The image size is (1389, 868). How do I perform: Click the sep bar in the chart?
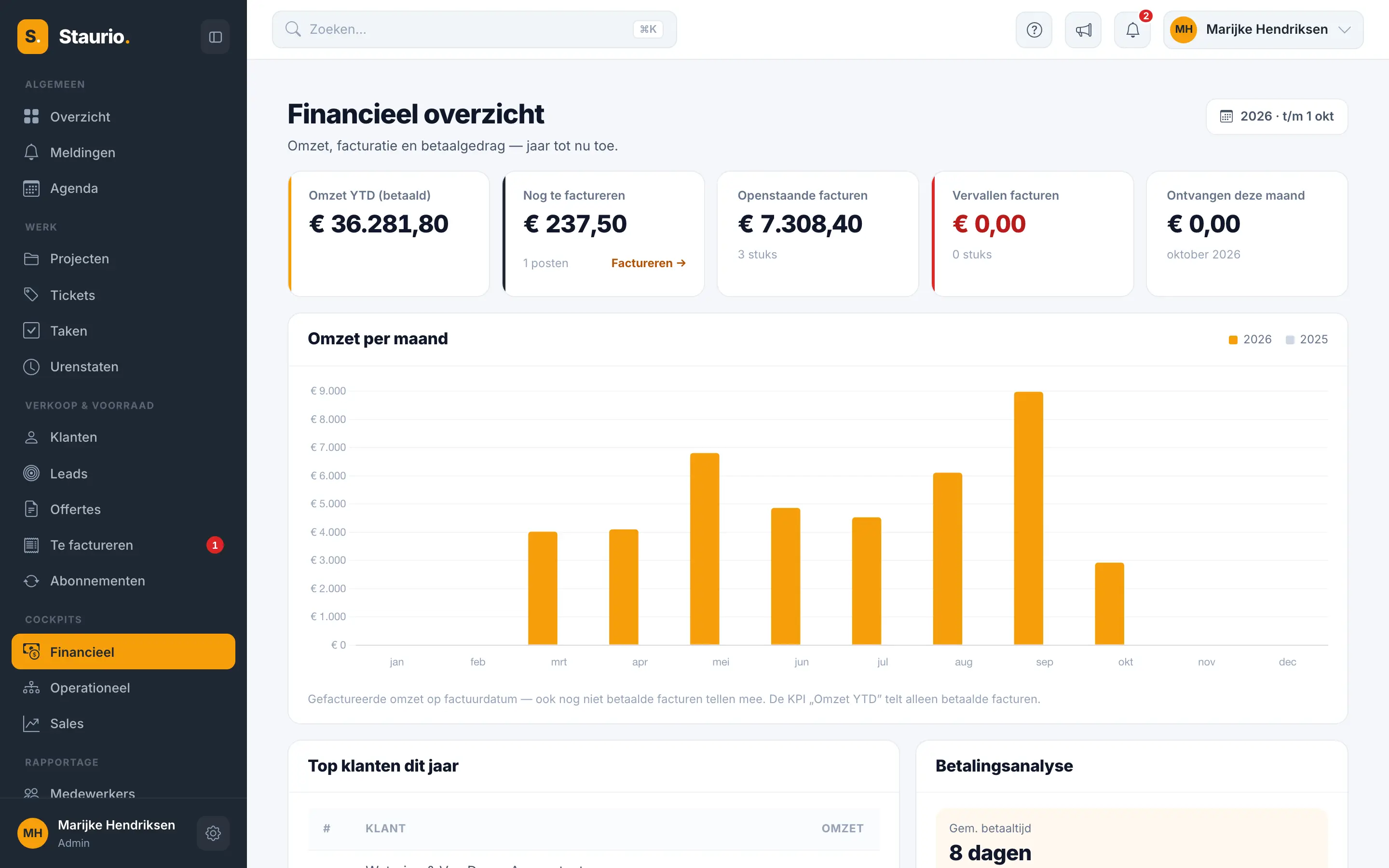pyautogui.click(x=1028, y=518)
